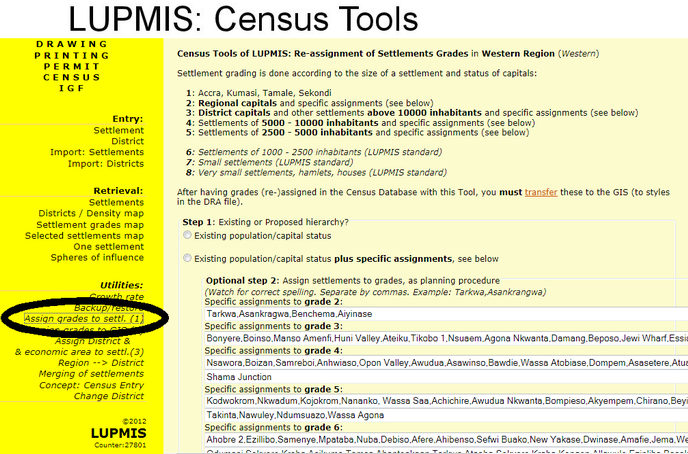
Task: Open Growth rate utility
Action: (116, 297)
